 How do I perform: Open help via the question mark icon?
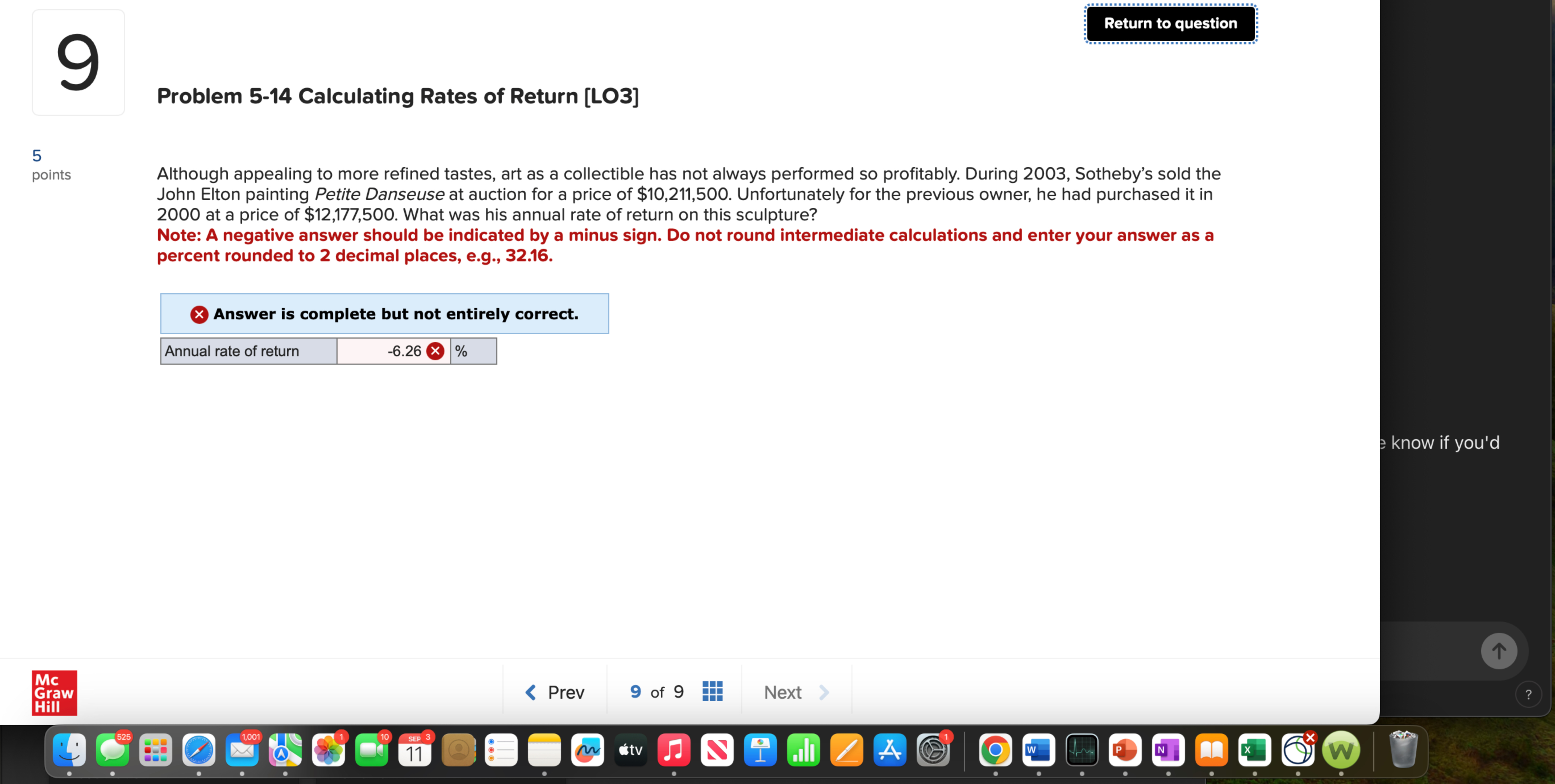[1529, 694]
